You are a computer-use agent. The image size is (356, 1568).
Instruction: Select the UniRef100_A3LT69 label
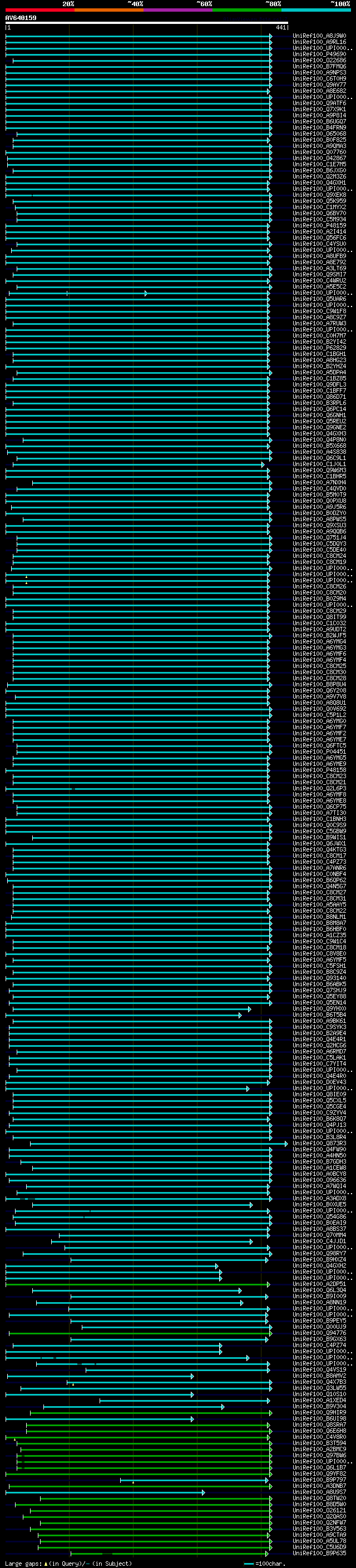[x=319, y=269]
